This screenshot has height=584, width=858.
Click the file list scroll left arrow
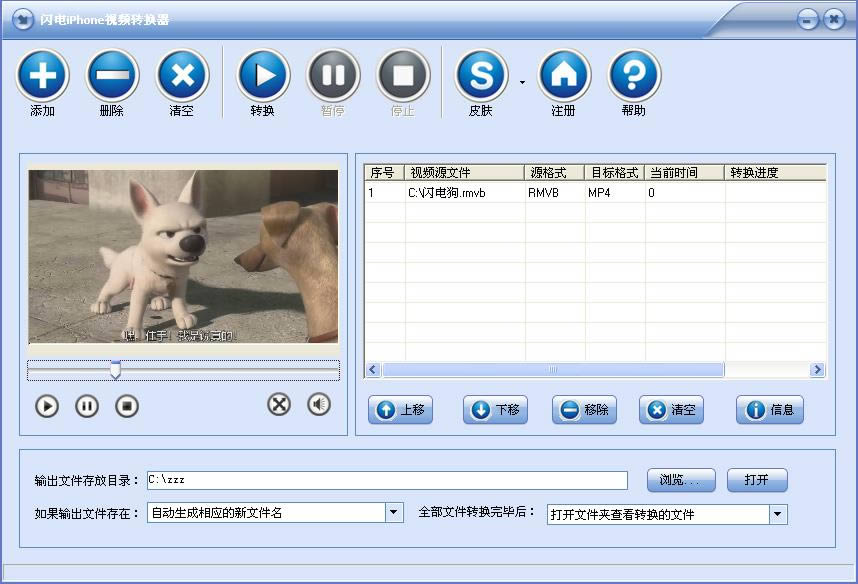click(x=373, y=369)
